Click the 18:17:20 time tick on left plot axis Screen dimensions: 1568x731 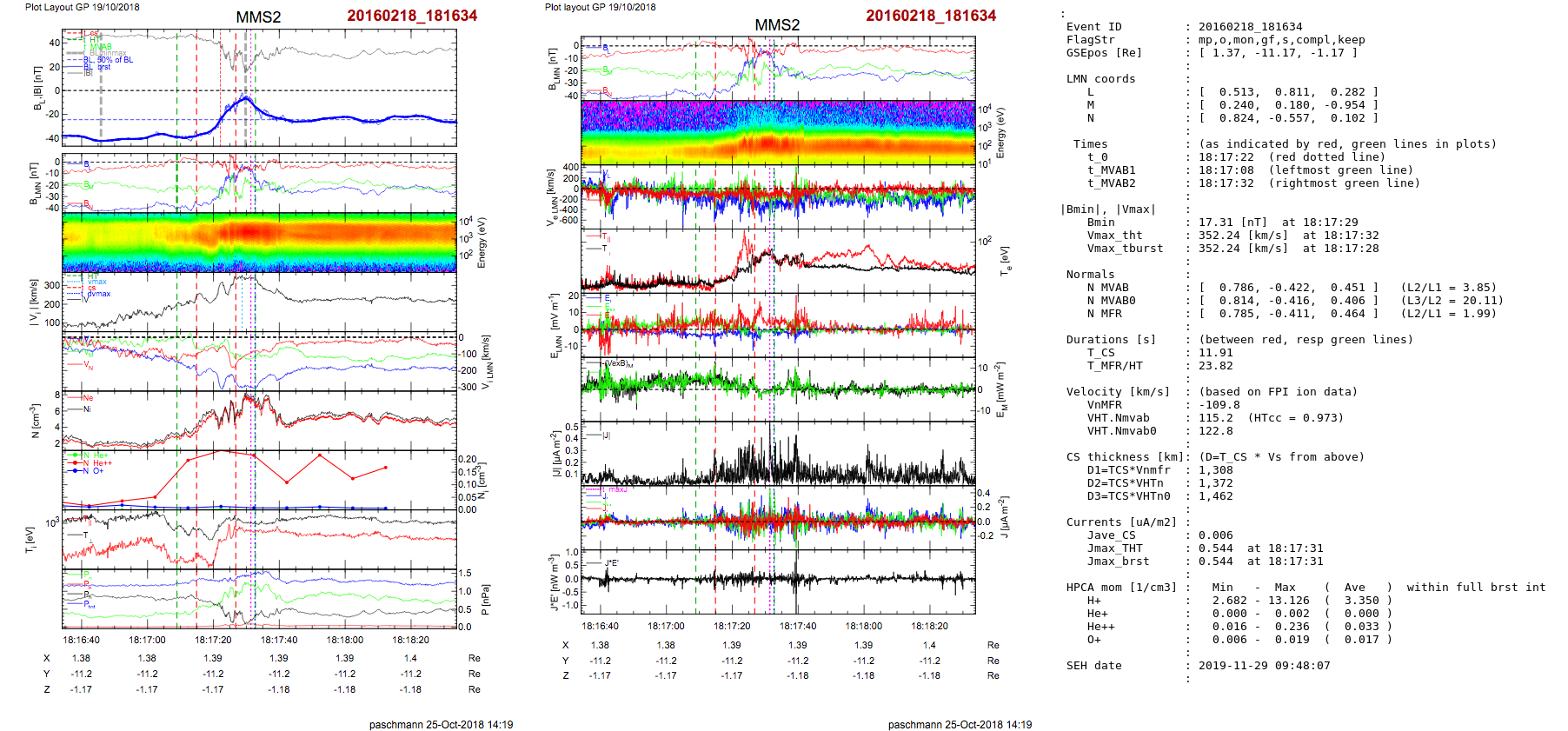point(213,640)
